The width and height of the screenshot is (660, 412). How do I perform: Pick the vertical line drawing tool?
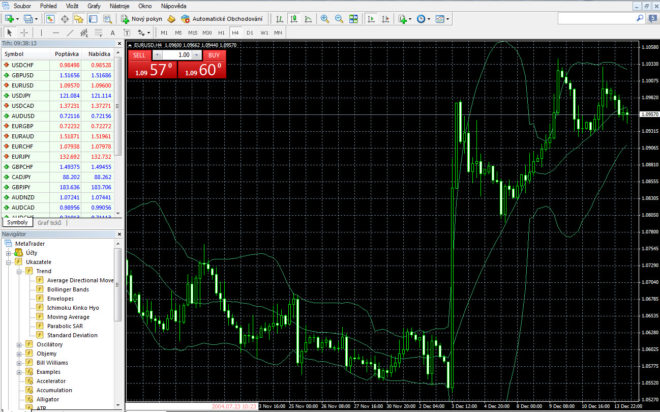(x=41, y=32)
